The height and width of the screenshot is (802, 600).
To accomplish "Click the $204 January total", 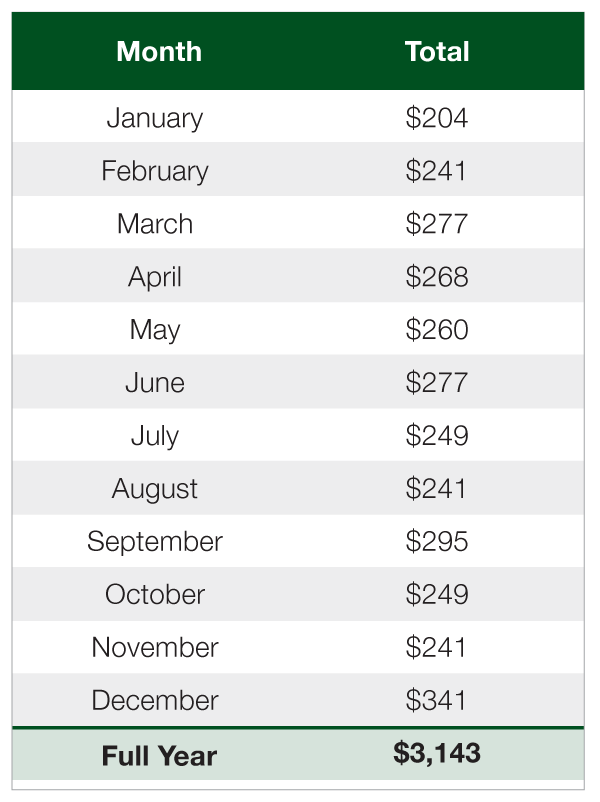I will (x=437, y=118).
